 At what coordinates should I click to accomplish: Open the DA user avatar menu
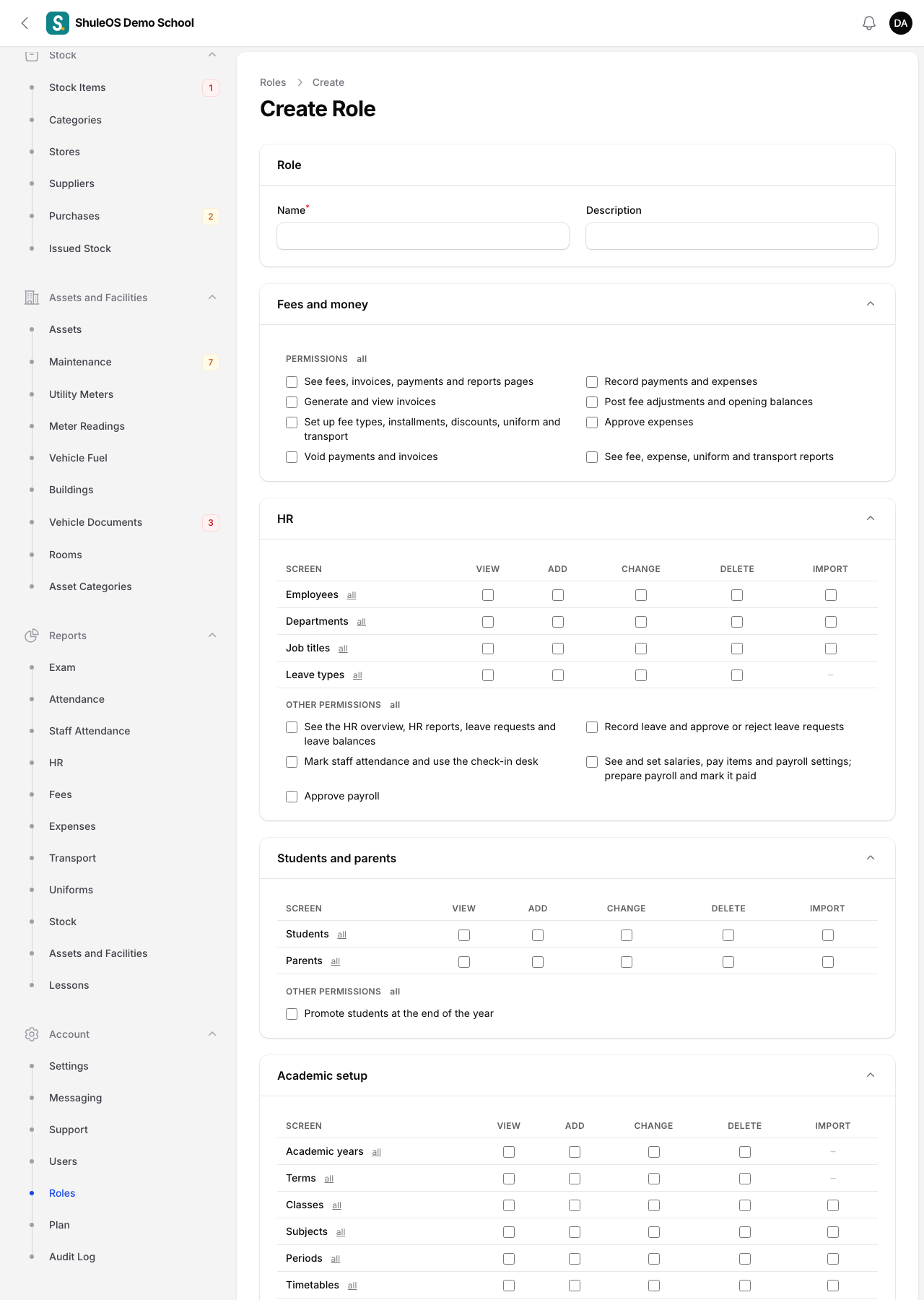click(901, 23)
